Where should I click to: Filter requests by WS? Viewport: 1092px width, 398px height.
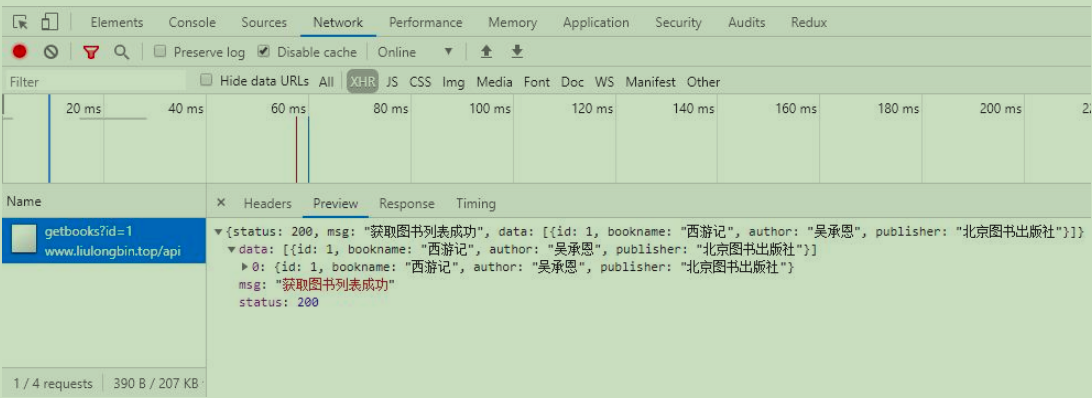coord(604,82)
